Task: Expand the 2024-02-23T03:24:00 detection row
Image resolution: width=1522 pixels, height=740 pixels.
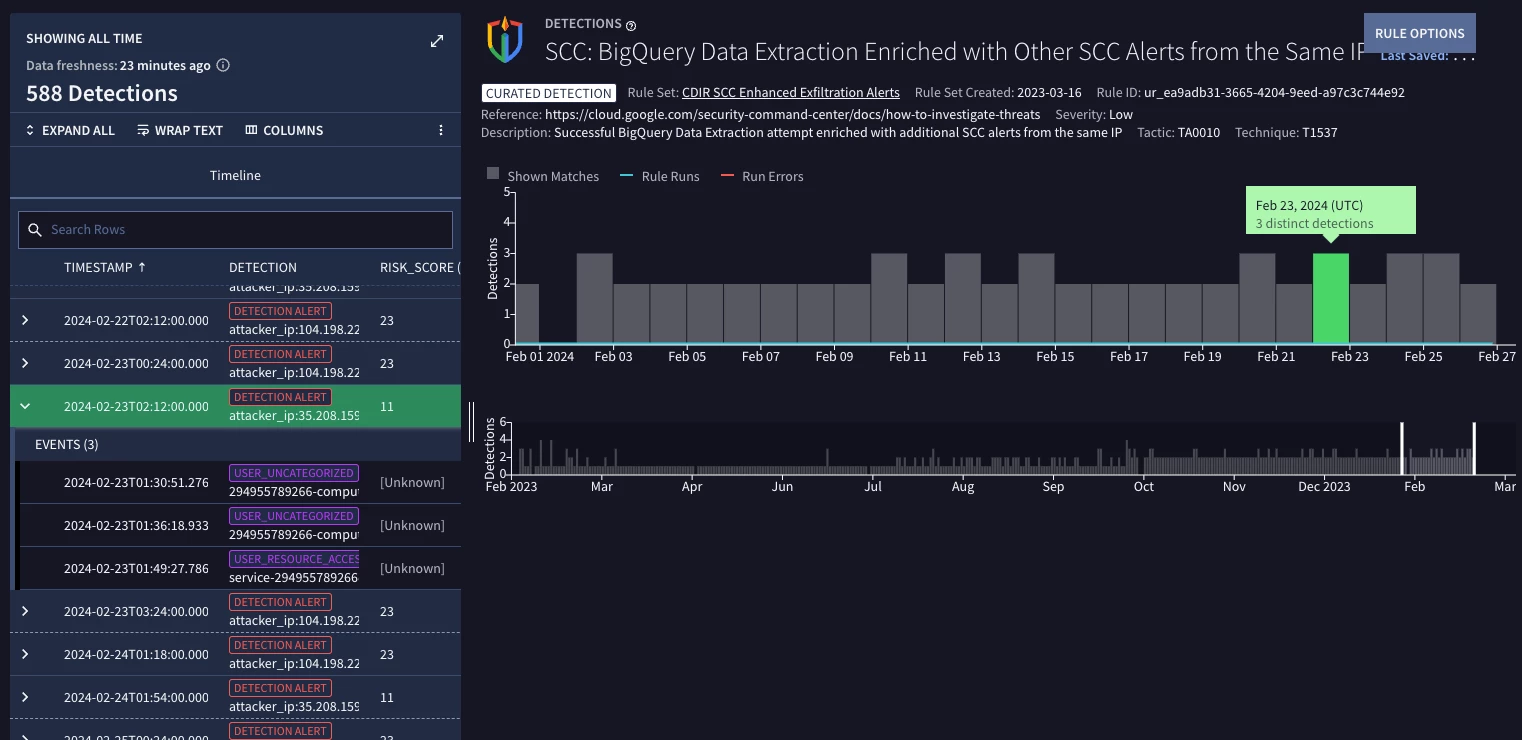Action: pos(25,611)
